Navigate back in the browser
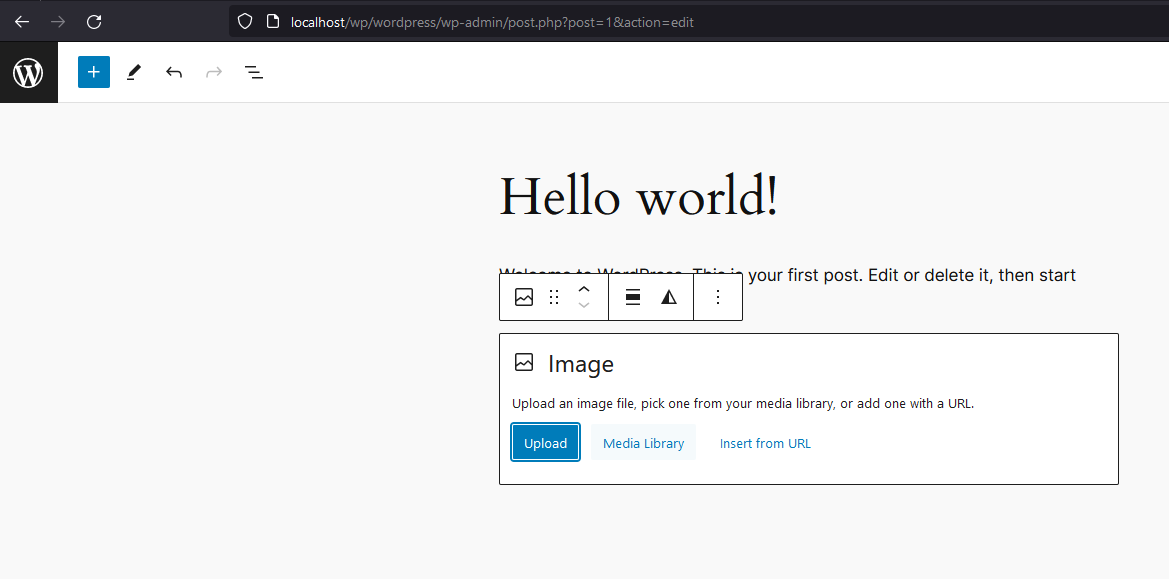 21,21
